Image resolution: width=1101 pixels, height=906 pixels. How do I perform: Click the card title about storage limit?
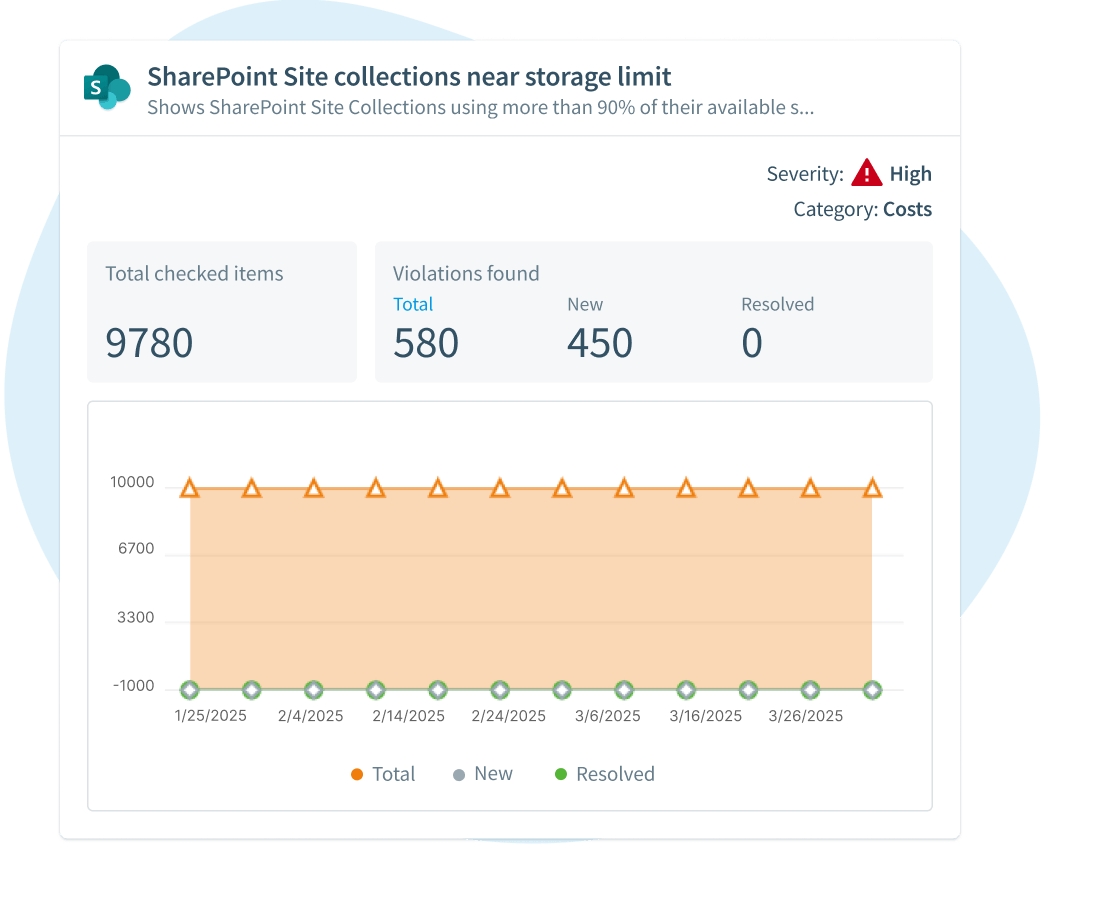409,77
